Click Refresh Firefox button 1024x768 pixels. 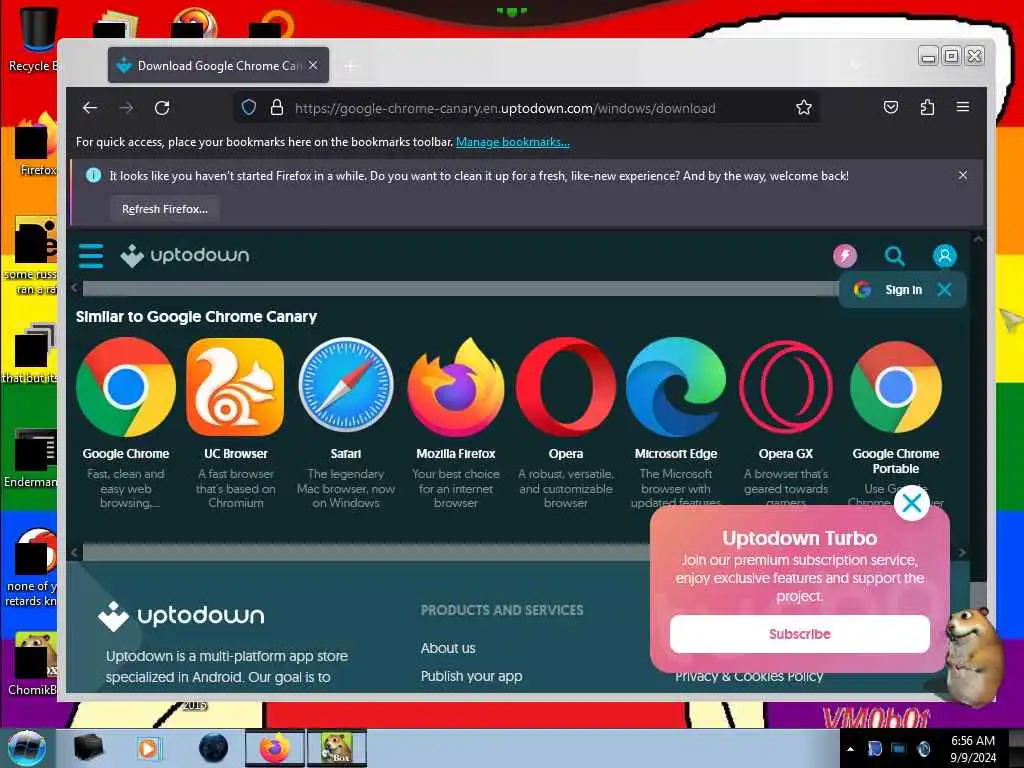165,209
